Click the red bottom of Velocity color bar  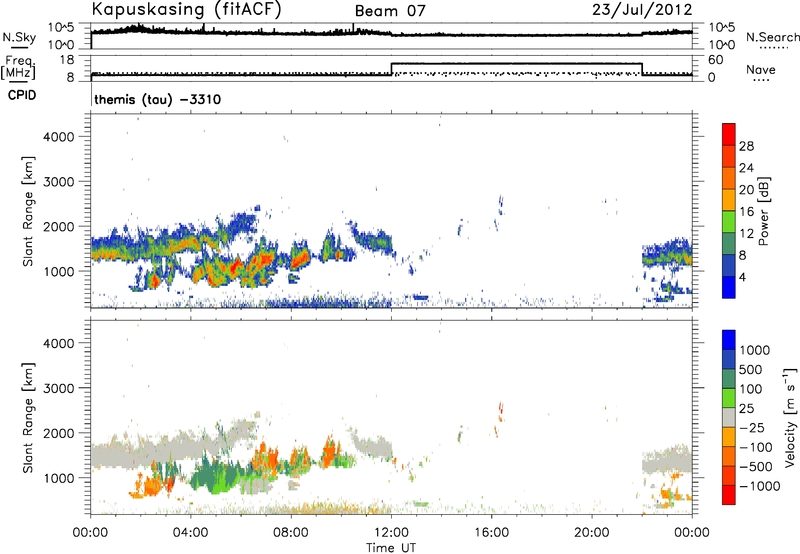pos(729,495)
